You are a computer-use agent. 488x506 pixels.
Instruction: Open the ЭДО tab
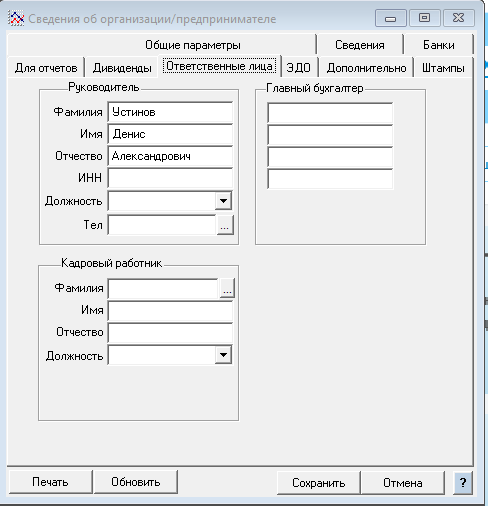coord(299,68)
